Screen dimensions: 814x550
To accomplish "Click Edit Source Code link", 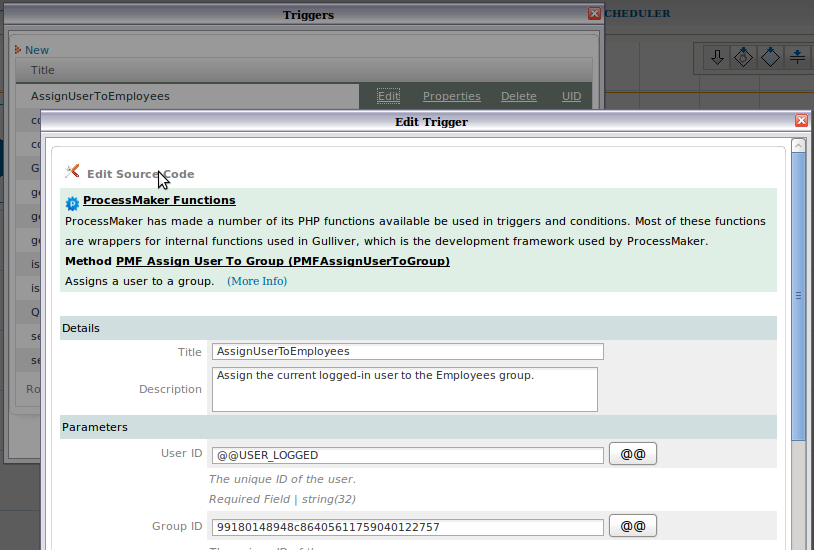I will coord(140,174).
